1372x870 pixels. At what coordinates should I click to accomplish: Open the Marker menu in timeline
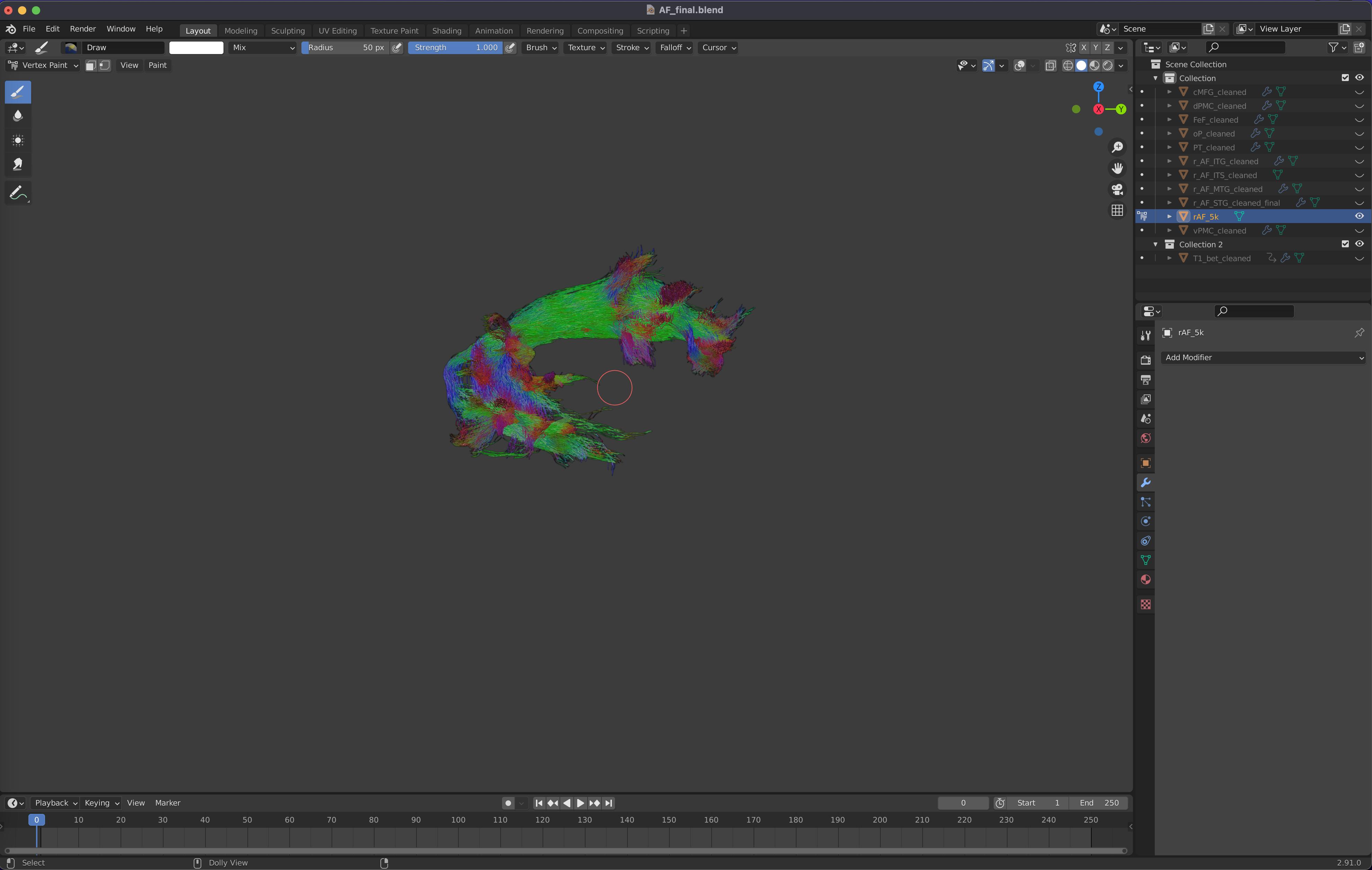[x=167, y=803]
